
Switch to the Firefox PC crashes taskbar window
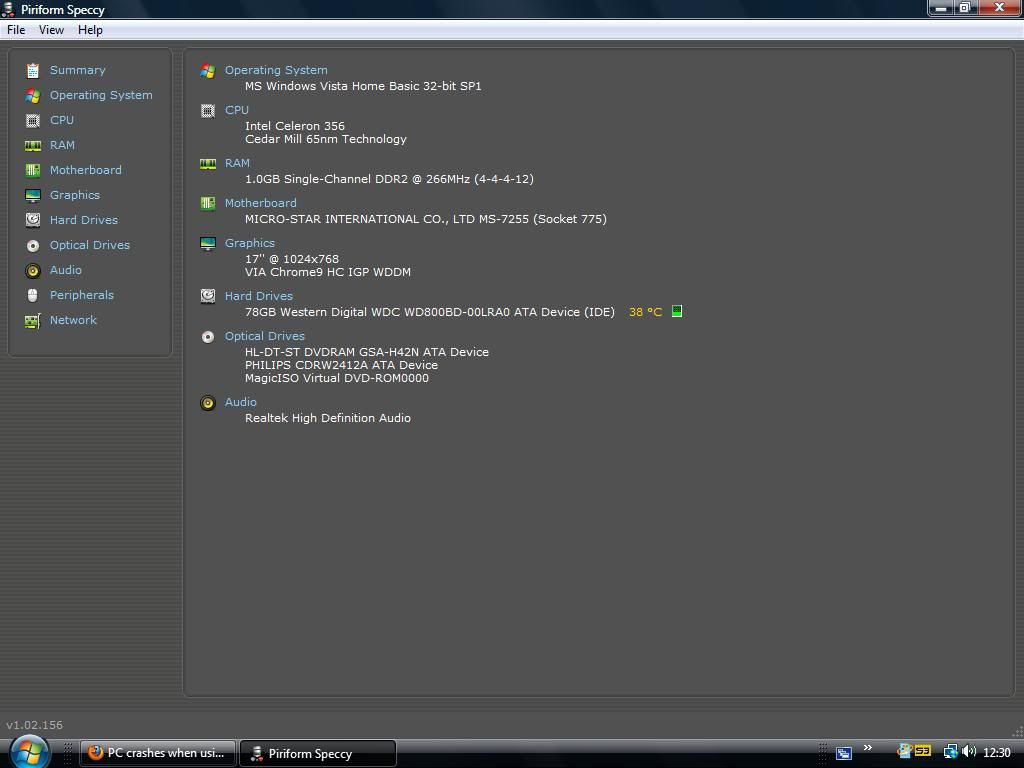click(x=158, y=753)
